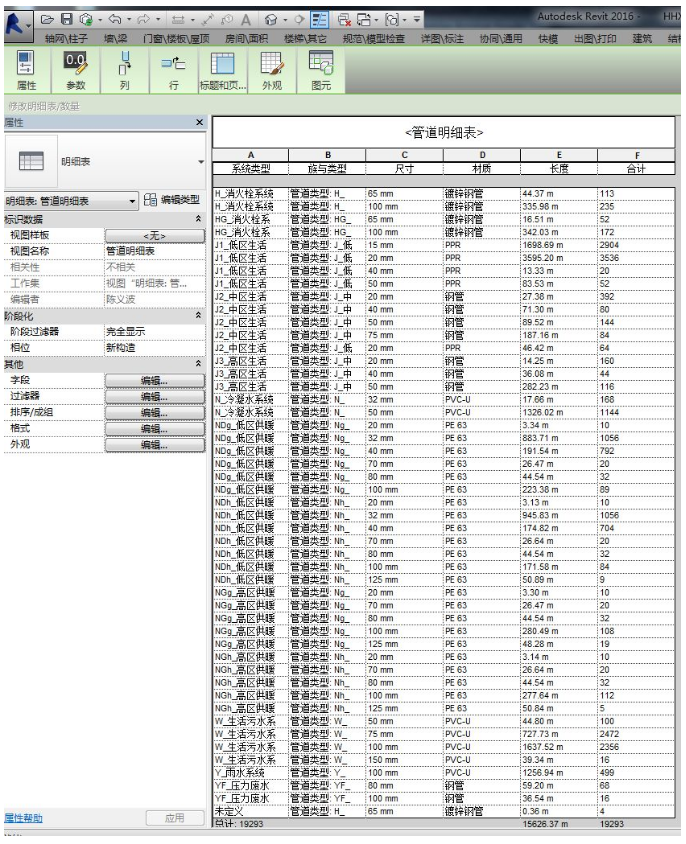Click the Appearance (外观) ribbon tool
The image size is (686, 844).
click(x=272, y=71)
